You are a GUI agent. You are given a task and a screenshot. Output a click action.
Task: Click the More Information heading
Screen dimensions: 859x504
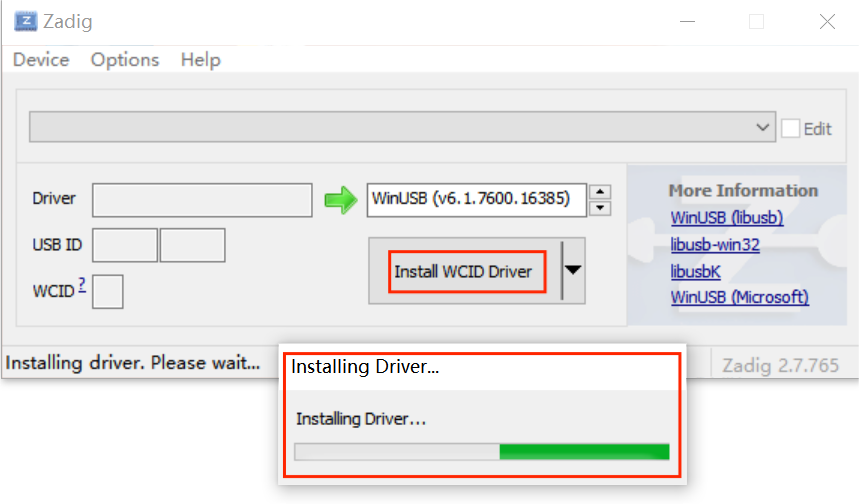tap(743, 191)
